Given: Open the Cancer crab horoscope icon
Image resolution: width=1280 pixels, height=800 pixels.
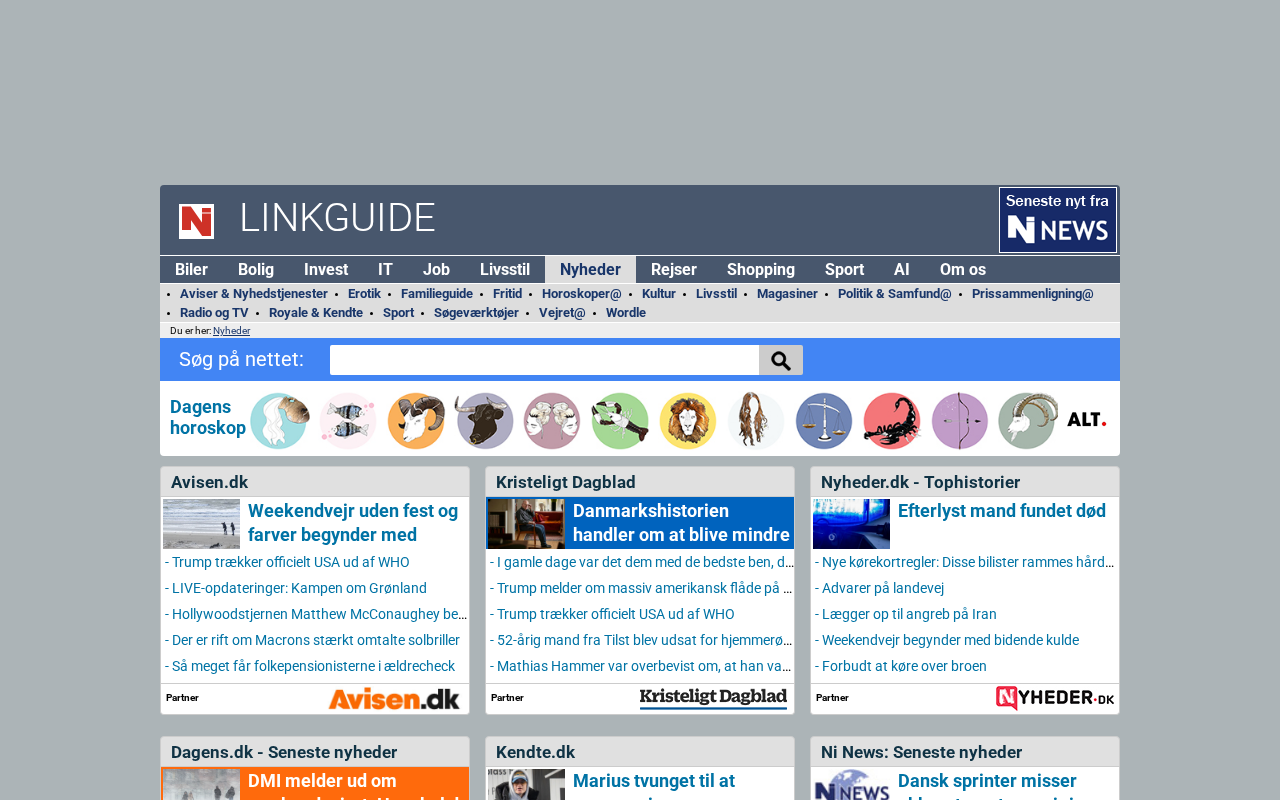Looking at the screenshot, I should (620, 421).
